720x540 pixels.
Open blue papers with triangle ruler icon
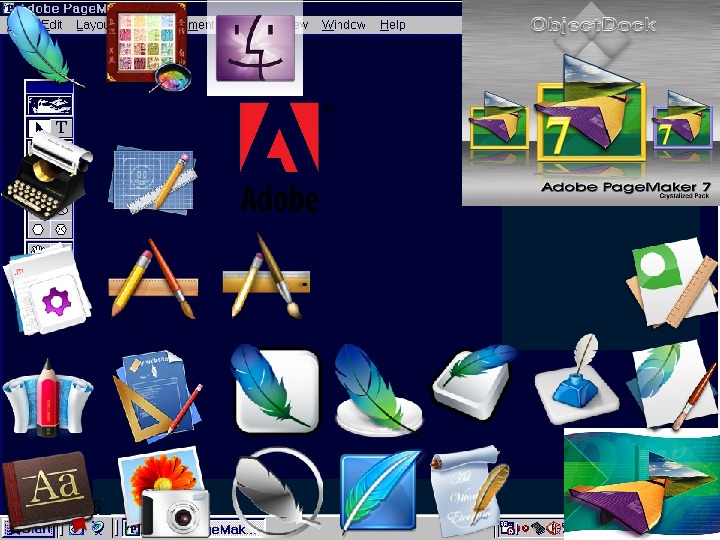(x=156, y=397)
